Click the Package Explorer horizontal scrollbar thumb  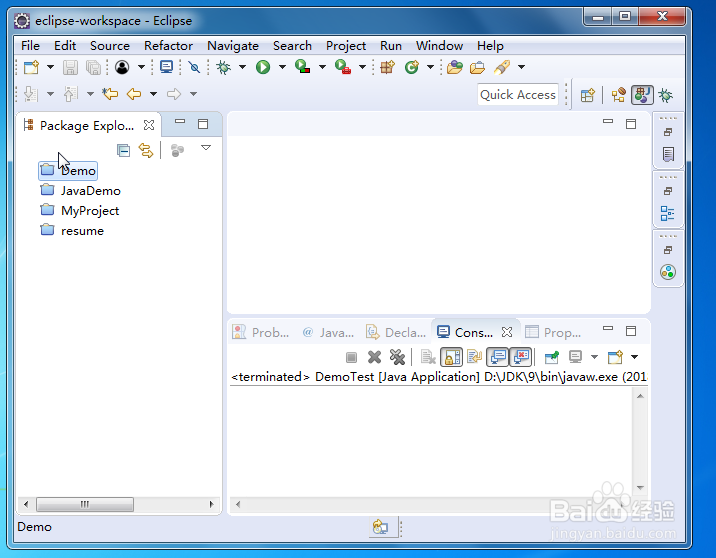[85, 505]
